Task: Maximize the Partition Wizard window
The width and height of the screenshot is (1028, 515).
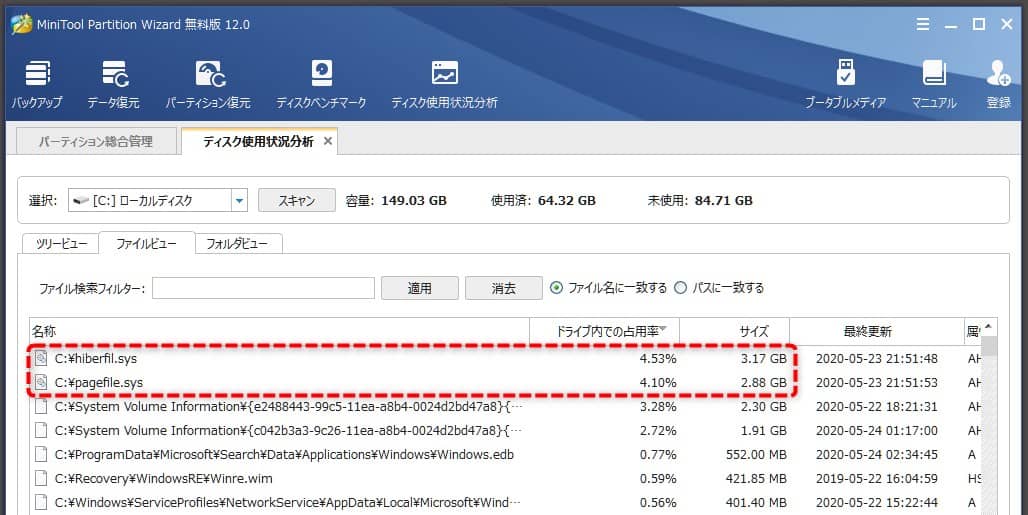Action: tap(979, 24)
